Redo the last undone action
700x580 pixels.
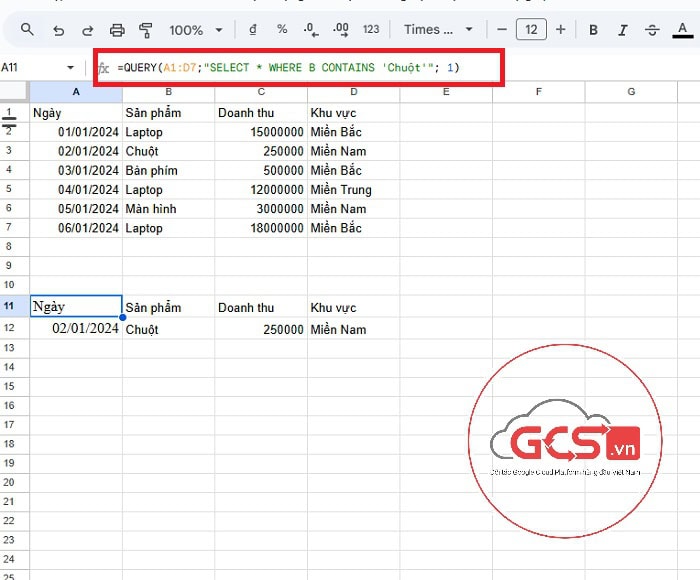pyautogui.click(x=87, y=30)
